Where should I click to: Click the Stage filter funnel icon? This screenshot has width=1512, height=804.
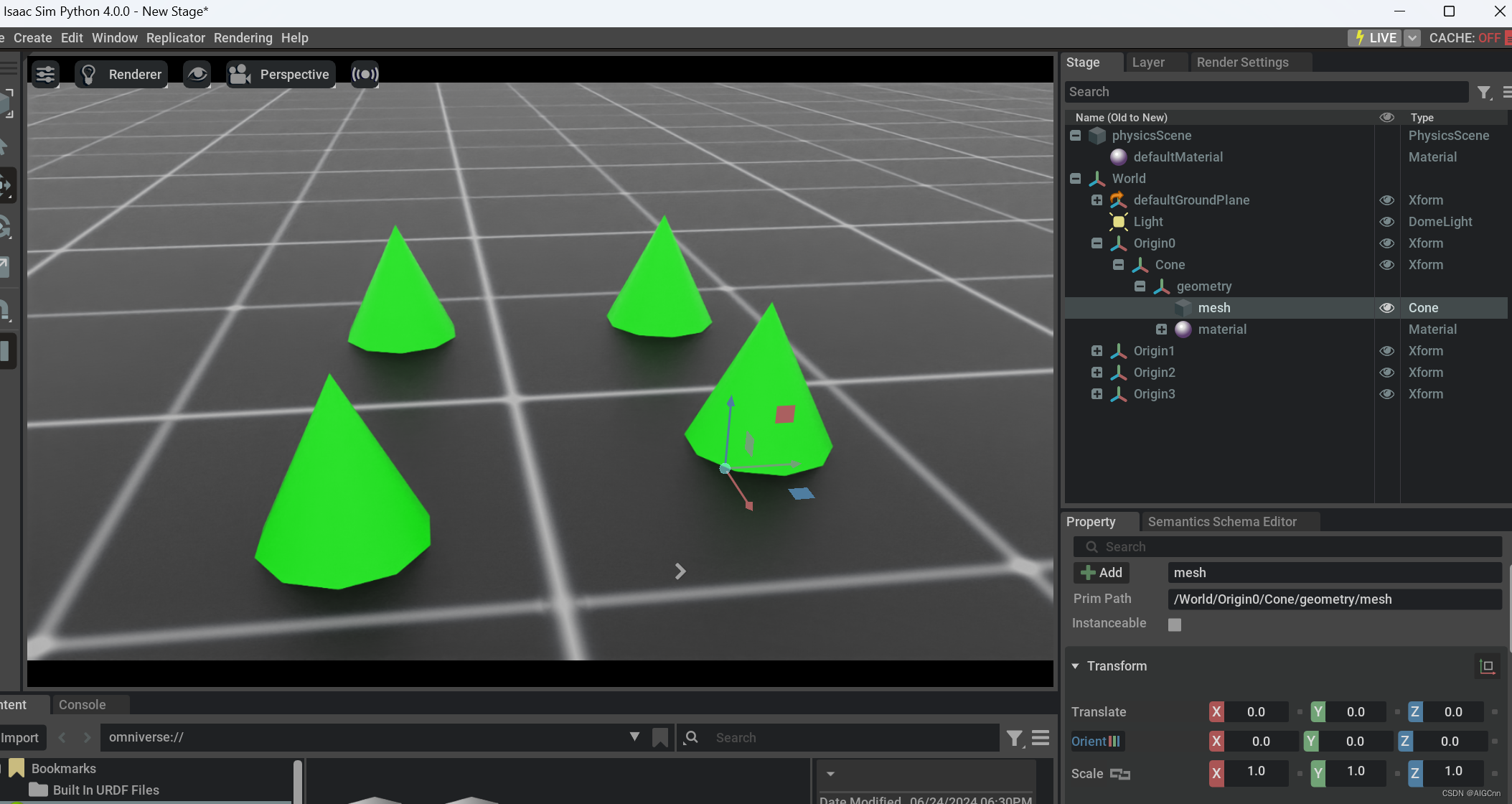[1484, 92]
